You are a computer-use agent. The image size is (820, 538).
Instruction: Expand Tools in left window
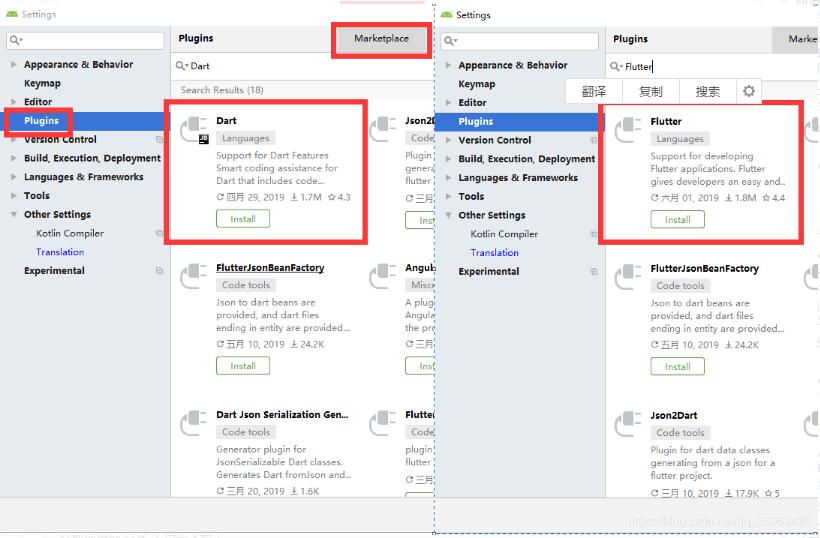tap(14, 196)
